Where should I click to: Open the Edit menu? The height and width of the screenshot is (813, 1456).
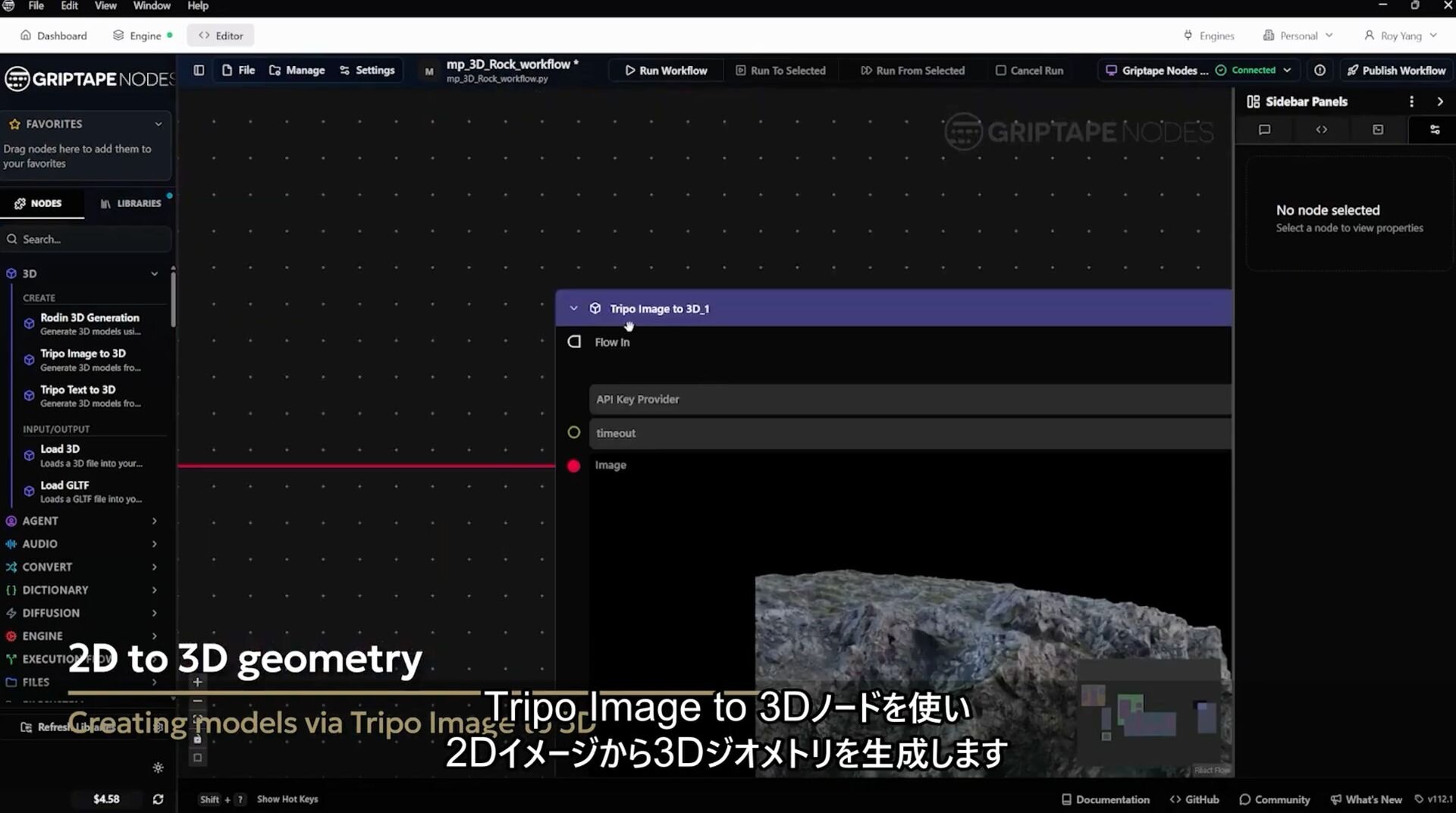[x=69, y=6]
